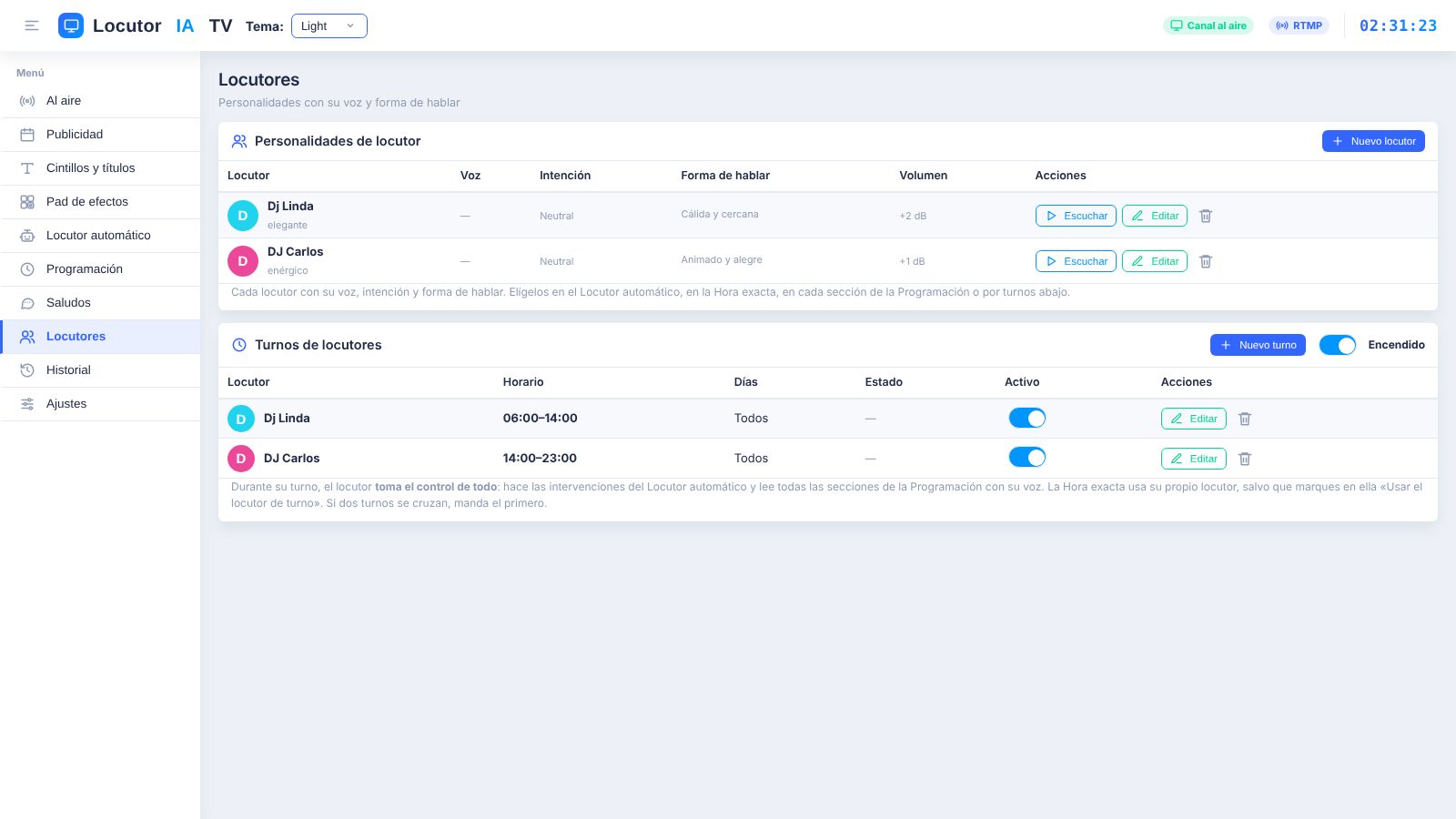Open the Saludos menu item
Viewport: 1456px width, 819px height.
click(x=100, y=303)
